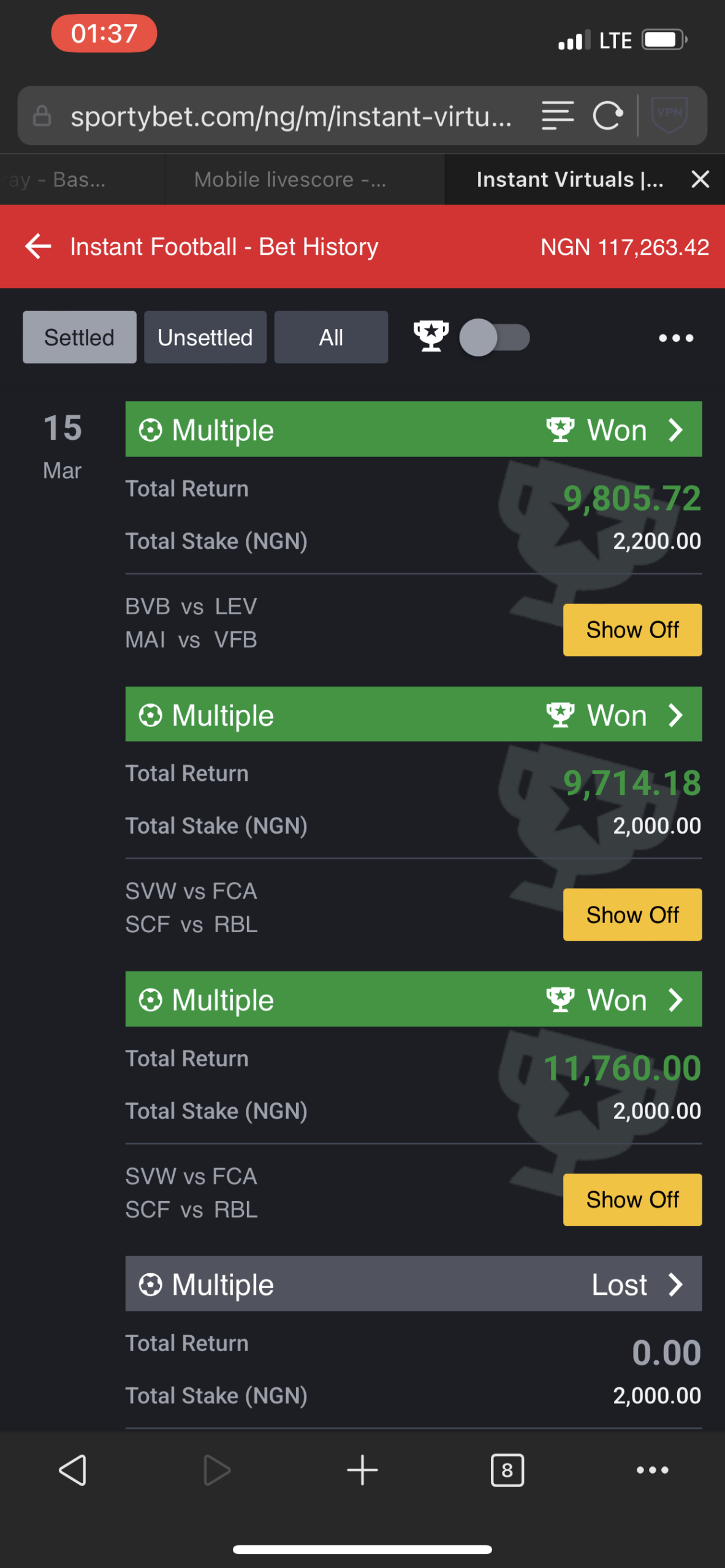
Task: Tap the new tab plus icon
Action: point(362,1469)
